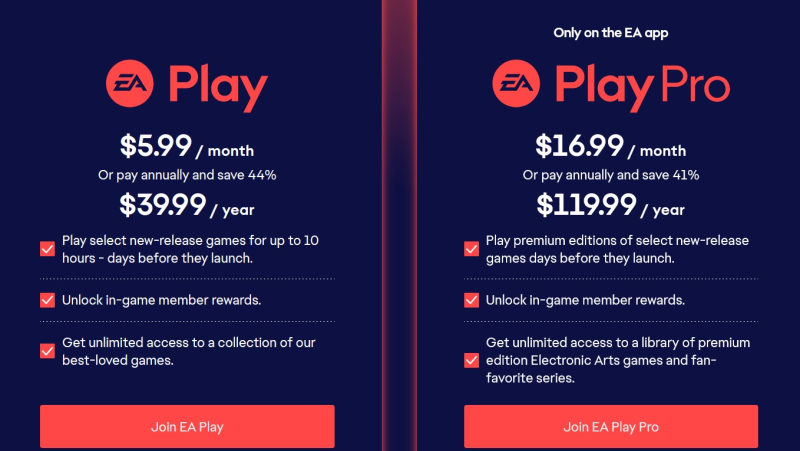Click the $16.99 / month price

610,147
